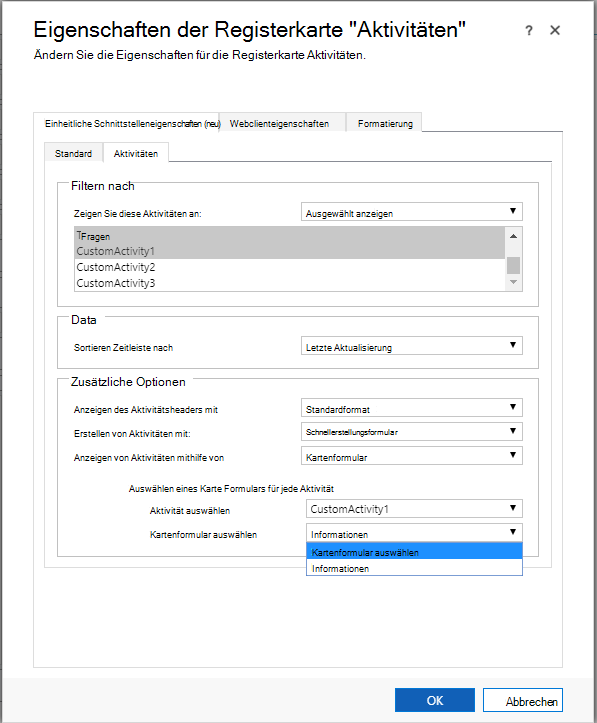Select the Einheitliche Schnittstelleneigenschaften (neu) tab
Image resolution: width=597 pixels, height=723 pixels.
click(x=127, y=123)
